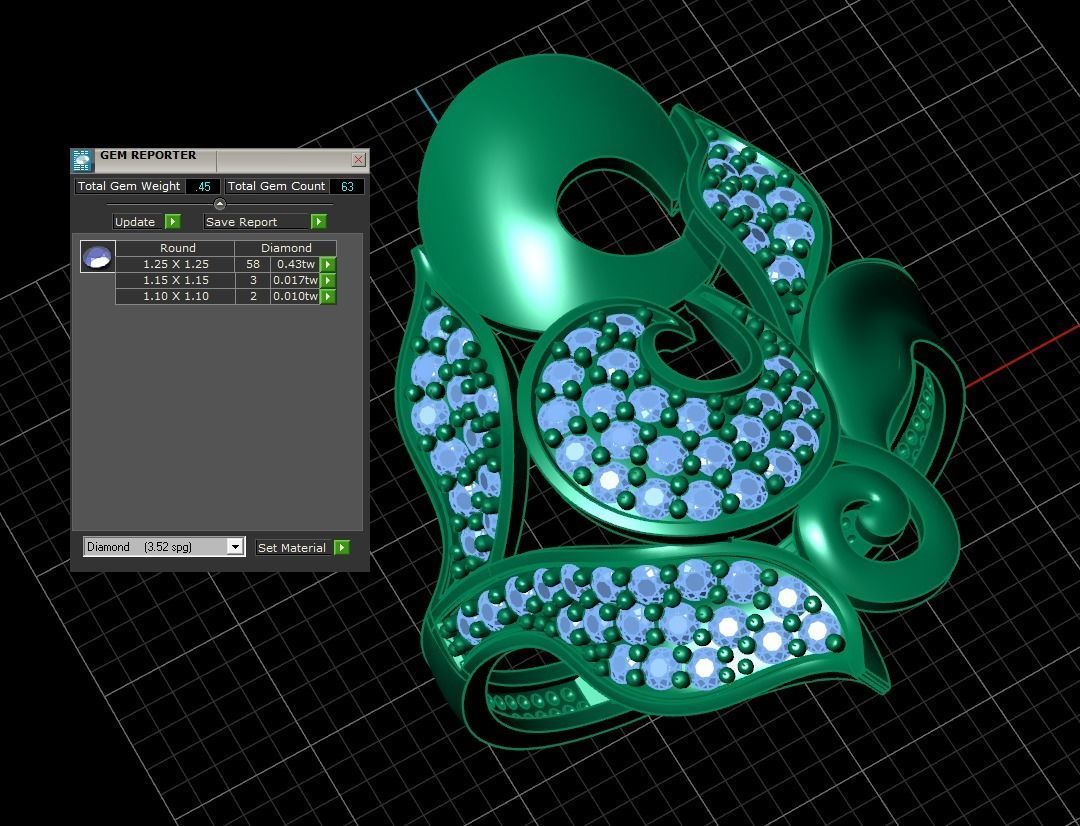The height and width of the screenshot is (826, 1080).
Task: Click the Total Gem Weight value field
Action: (x=202, y=187)
